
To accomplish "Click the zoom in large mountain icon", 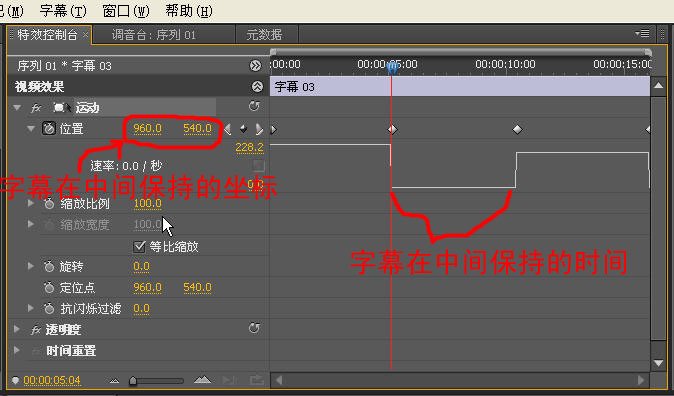I will click(x=202, y=380).
